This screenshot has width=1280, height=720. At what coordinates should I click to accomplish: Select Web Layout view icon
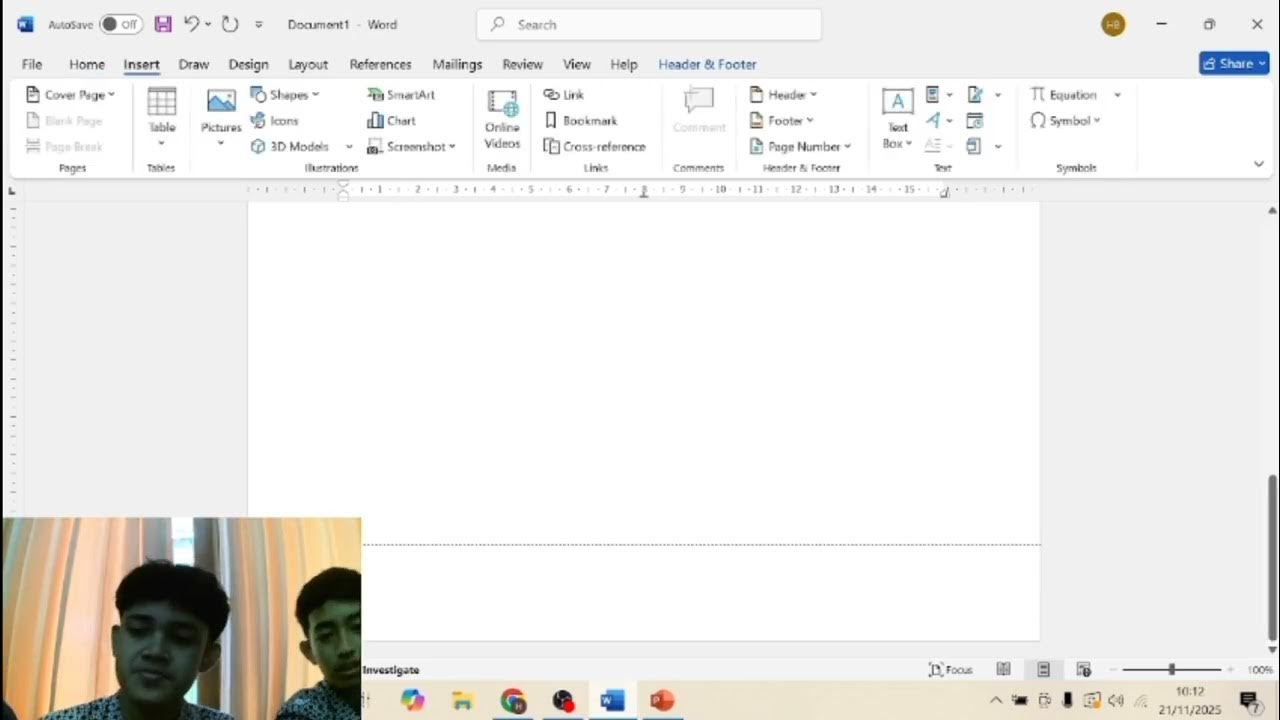tap(1083, 669)
